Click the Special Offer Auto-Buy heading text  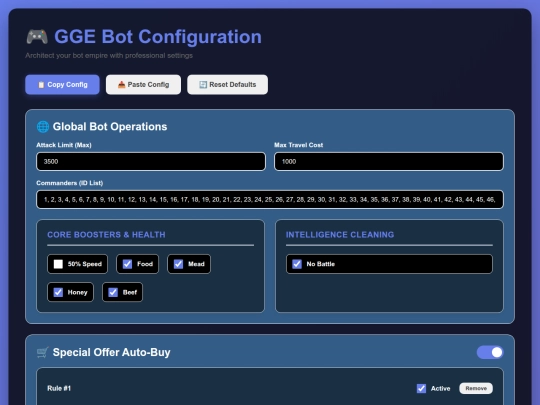point(112,352)
